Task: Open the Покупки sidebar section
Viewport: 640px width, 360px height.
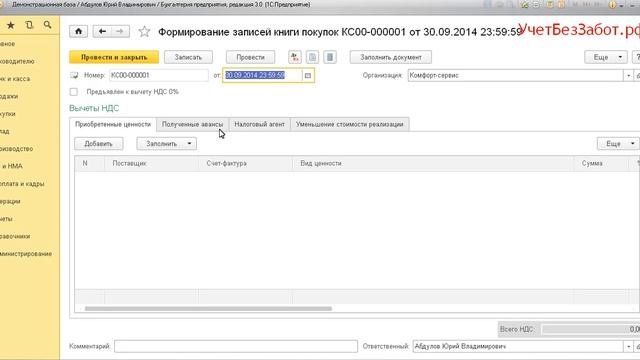Action: [x=8, y=114]
